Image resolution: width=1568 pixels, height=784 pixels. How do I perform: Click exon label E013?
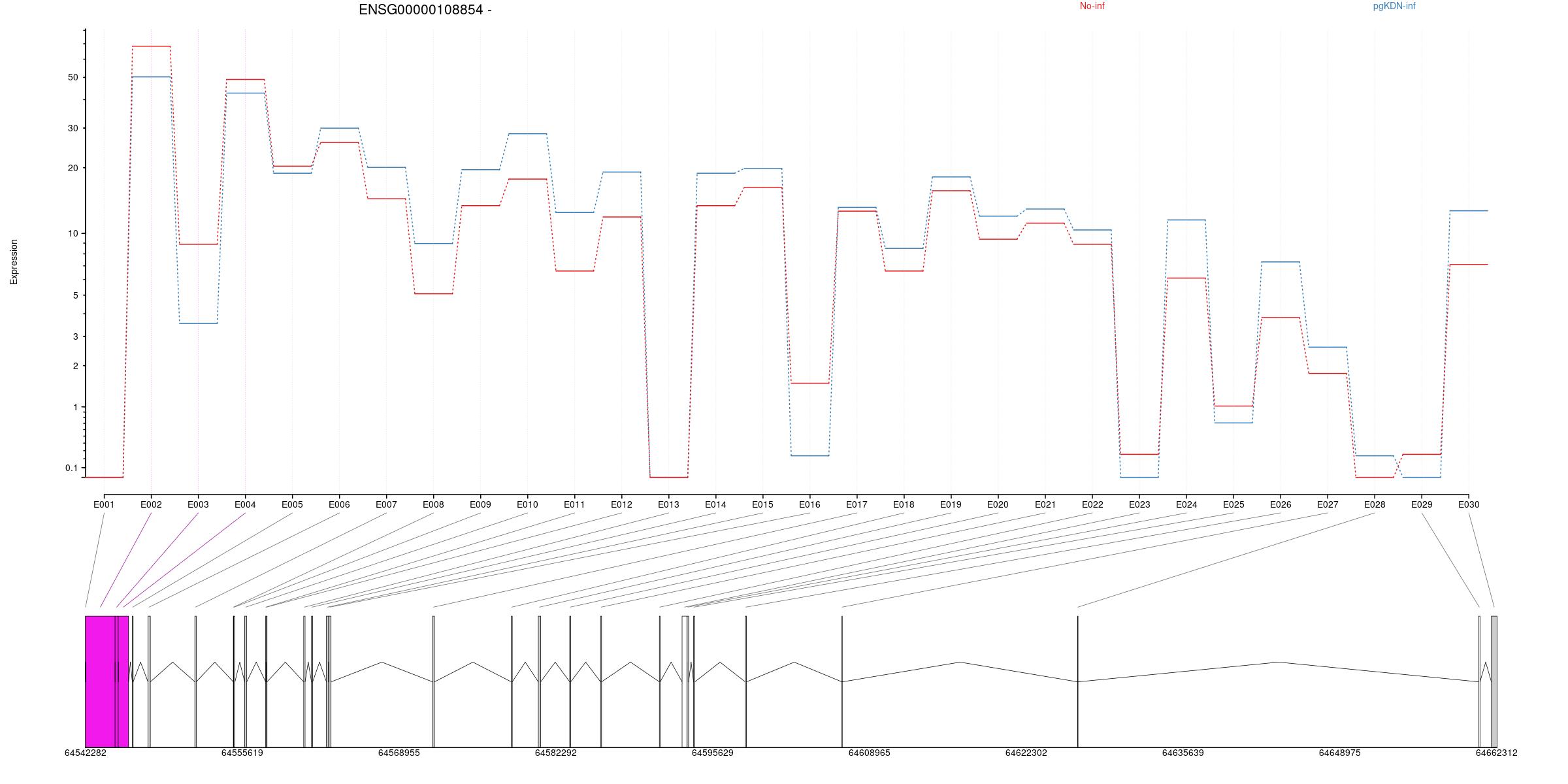[x=668, y=504]
